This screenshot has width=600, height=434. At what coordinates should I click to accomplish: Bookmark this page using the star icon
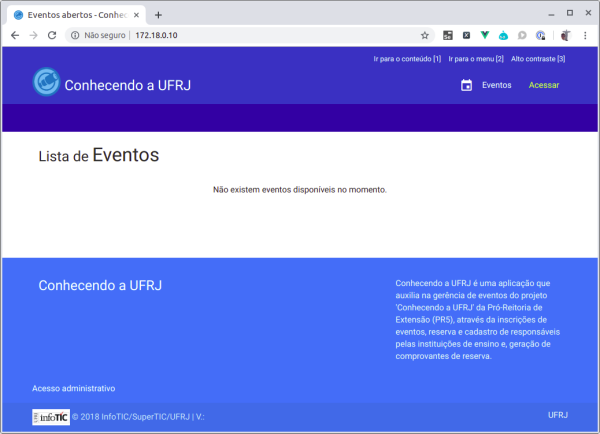click(425, 36)
